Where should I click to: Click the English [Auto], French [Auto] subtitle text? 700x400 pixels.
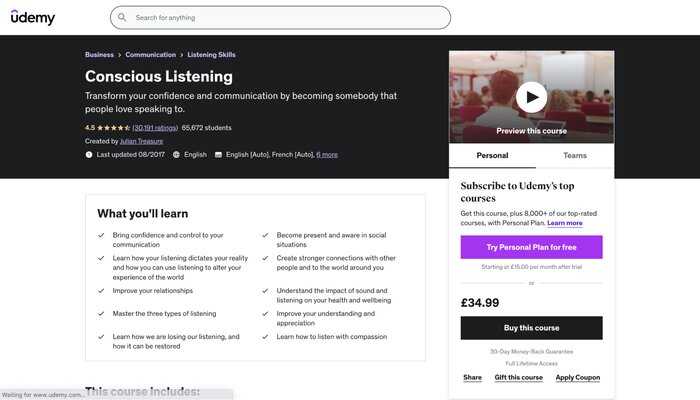(x=270, y=154)
